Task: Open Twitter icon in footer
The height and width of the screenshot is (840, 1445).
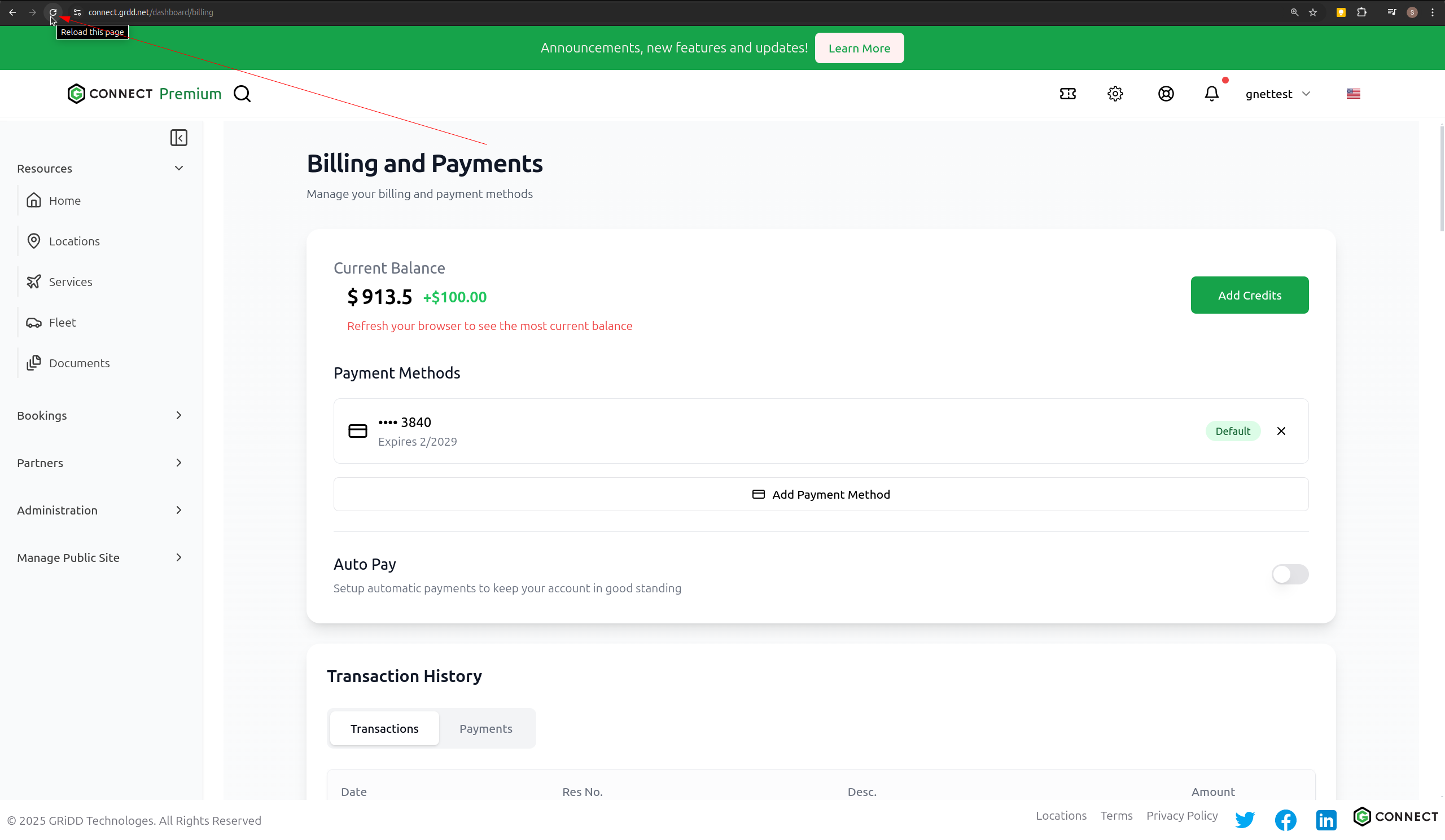Action: [1244, 820]
